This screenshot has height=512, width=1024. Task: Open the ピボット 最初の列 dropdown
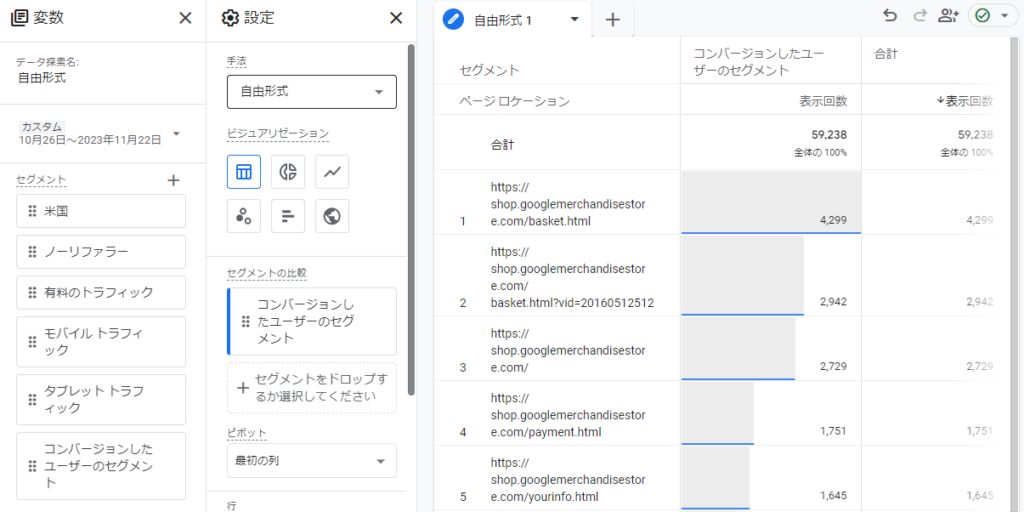(x=312, y=460)
